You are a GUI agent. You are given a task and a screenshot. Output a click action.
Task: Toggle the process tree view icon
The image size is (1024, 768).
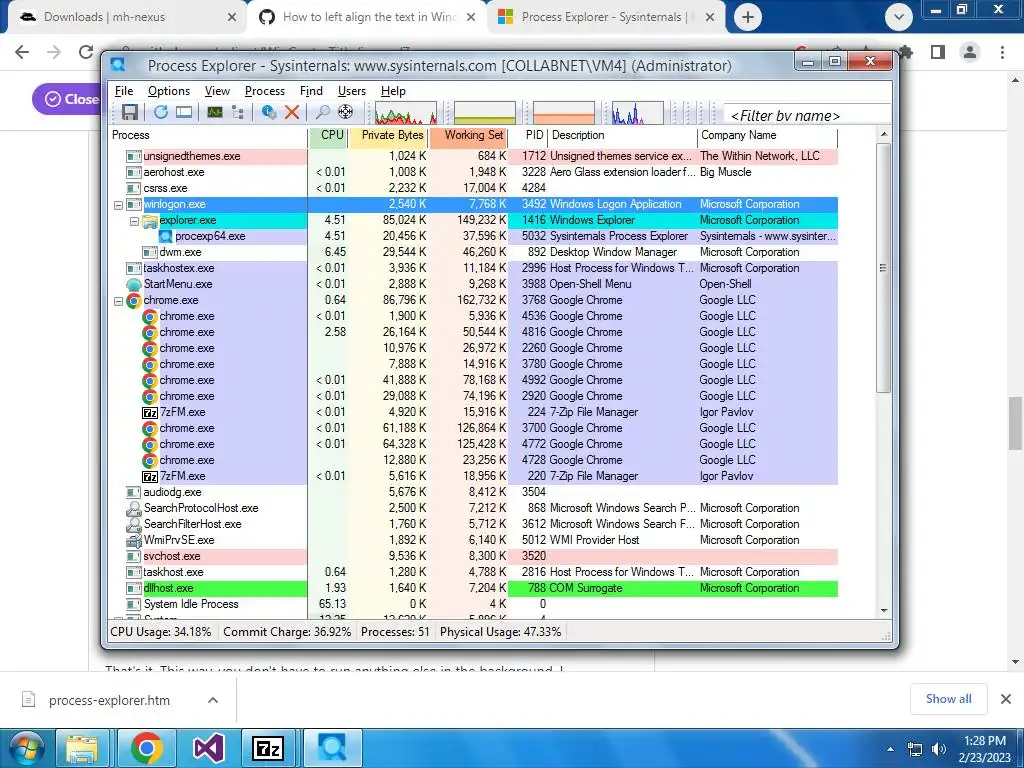238,112
